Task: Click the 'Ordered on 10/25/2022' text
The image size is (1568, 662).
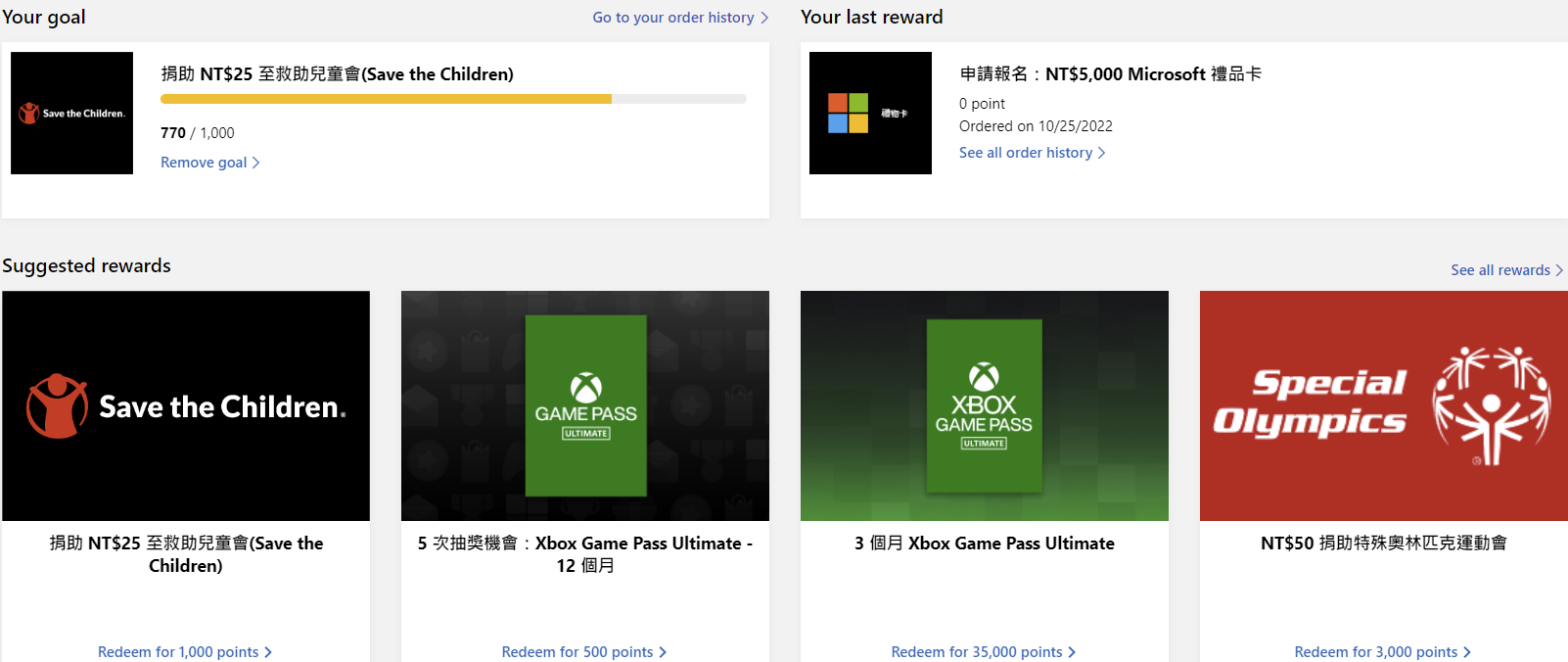Action: (x=1036, y=126)
